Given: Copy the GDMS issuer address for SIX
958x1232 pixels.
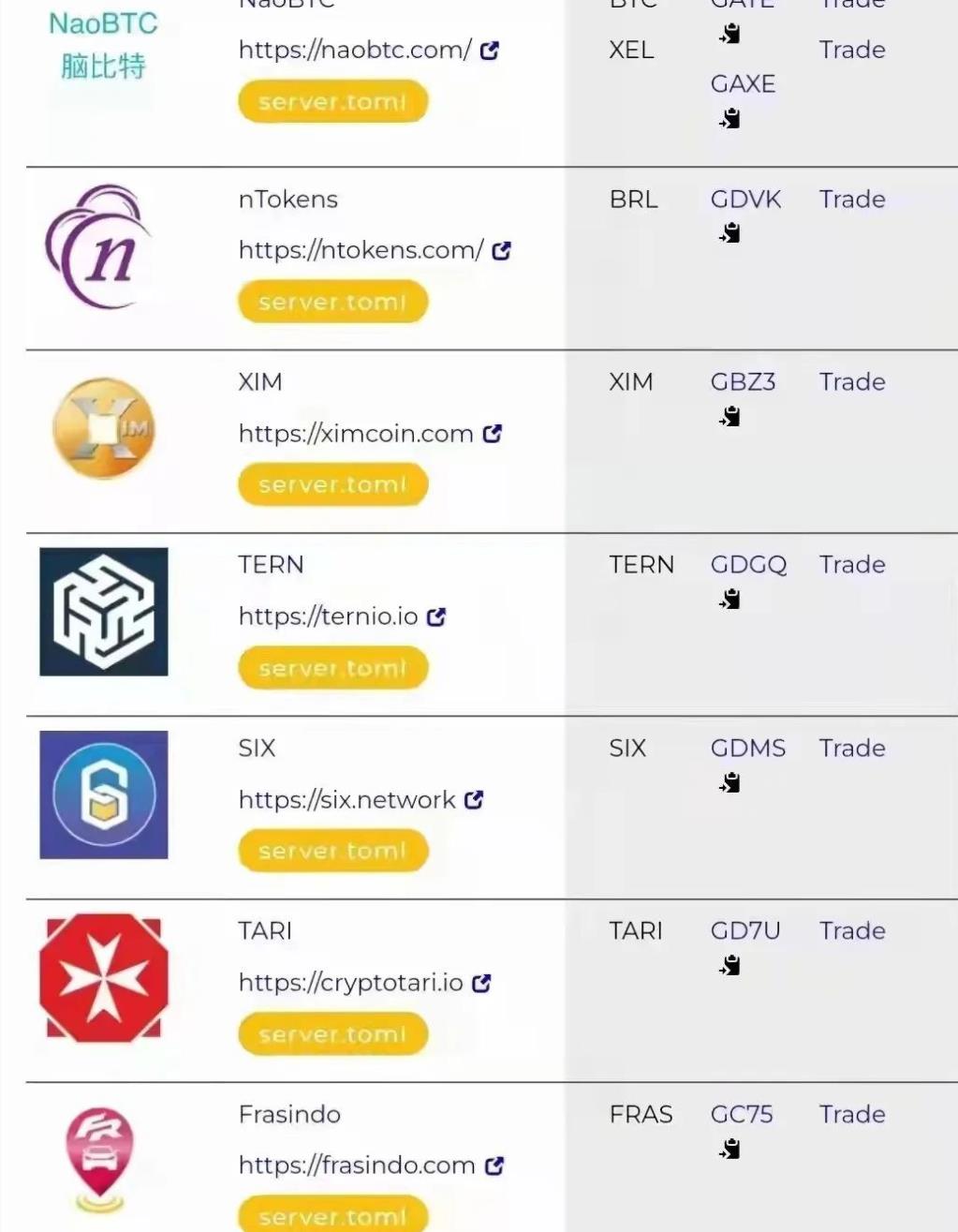Looking at the screenshot, I should 730,782.
